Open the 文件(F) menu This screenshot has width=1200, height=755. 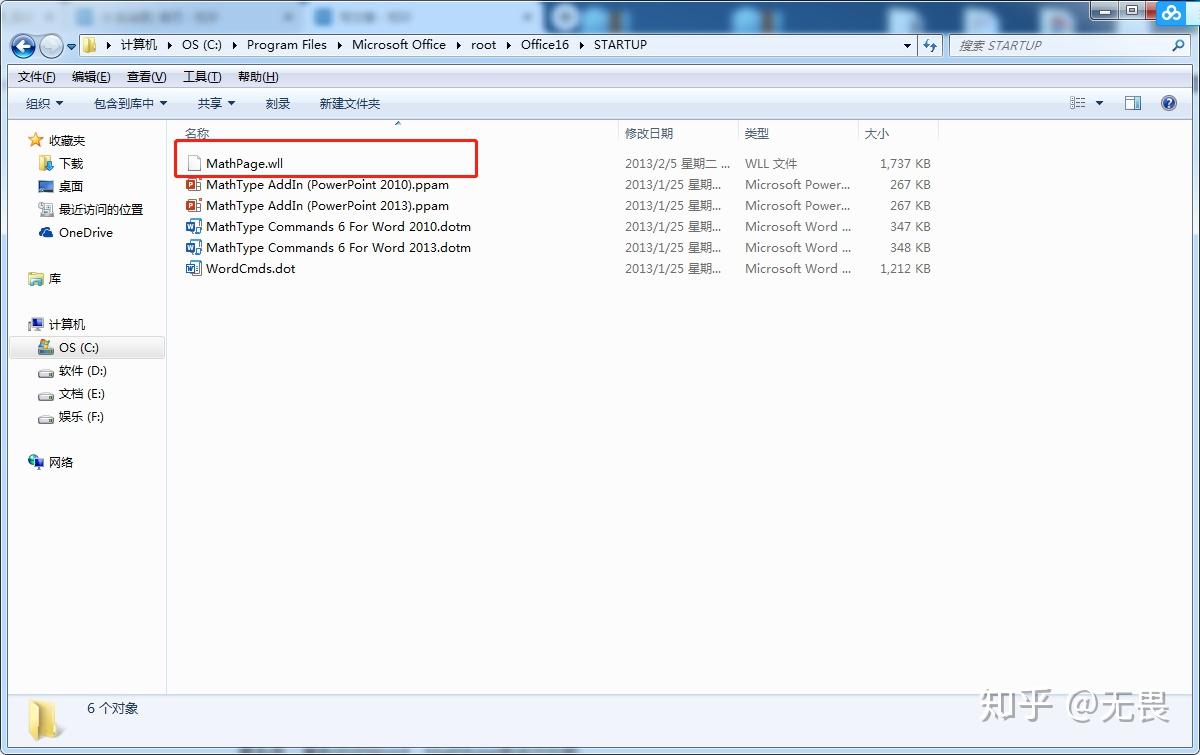click(37, 77)
